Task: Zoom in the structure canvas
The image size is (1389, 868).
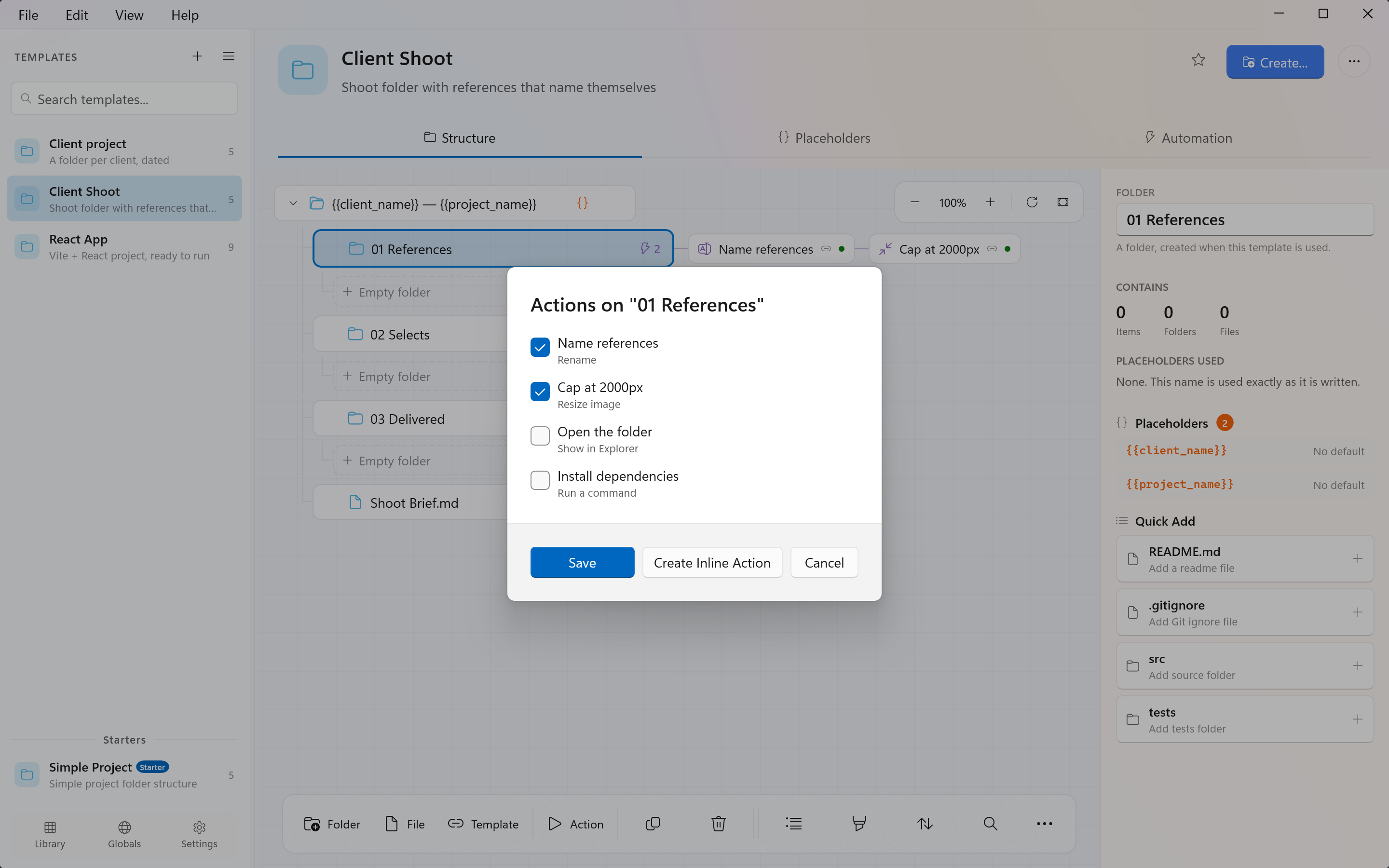Action: 990,203
